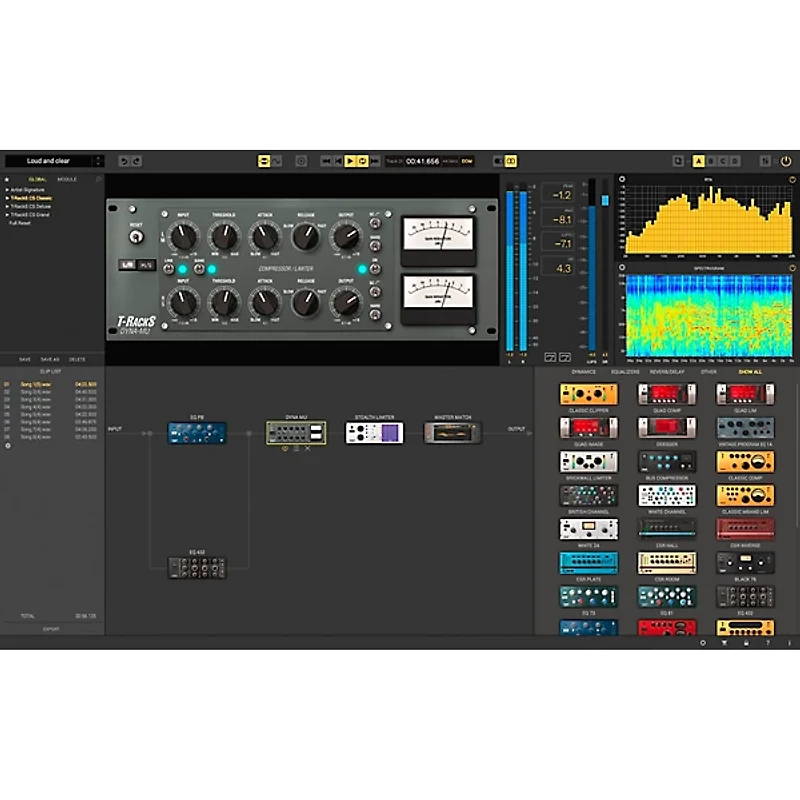Select the Classic Clipper module thumbnail
The image size is (800, 800).
(589, 395)
